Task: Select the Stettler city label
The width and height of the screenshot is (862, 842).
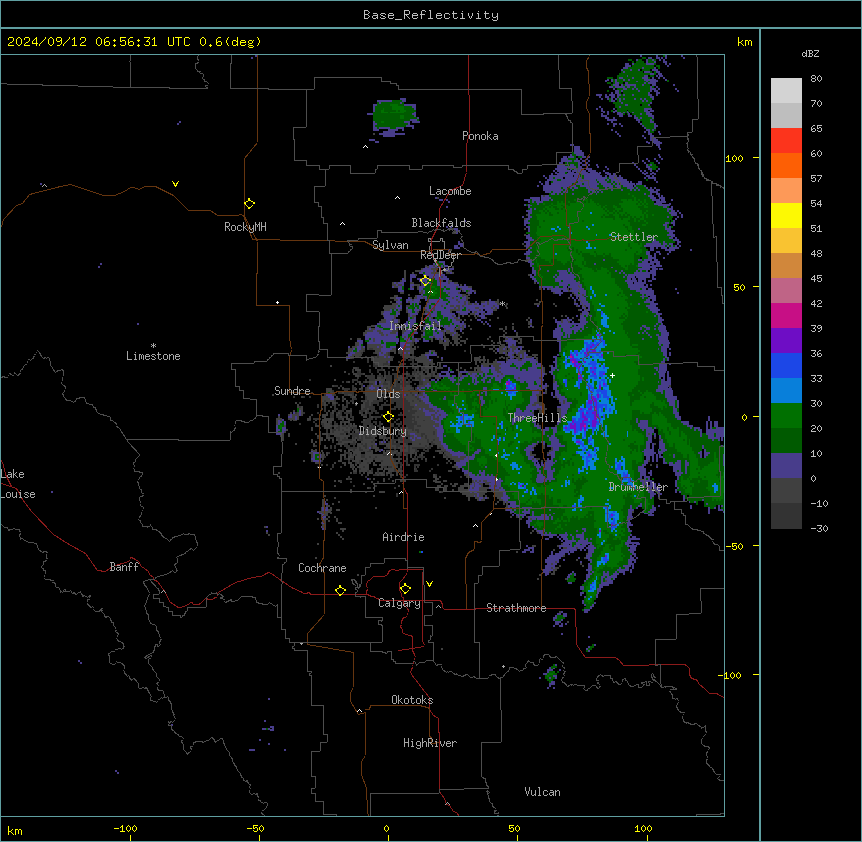Action: [x=633, y=237]
